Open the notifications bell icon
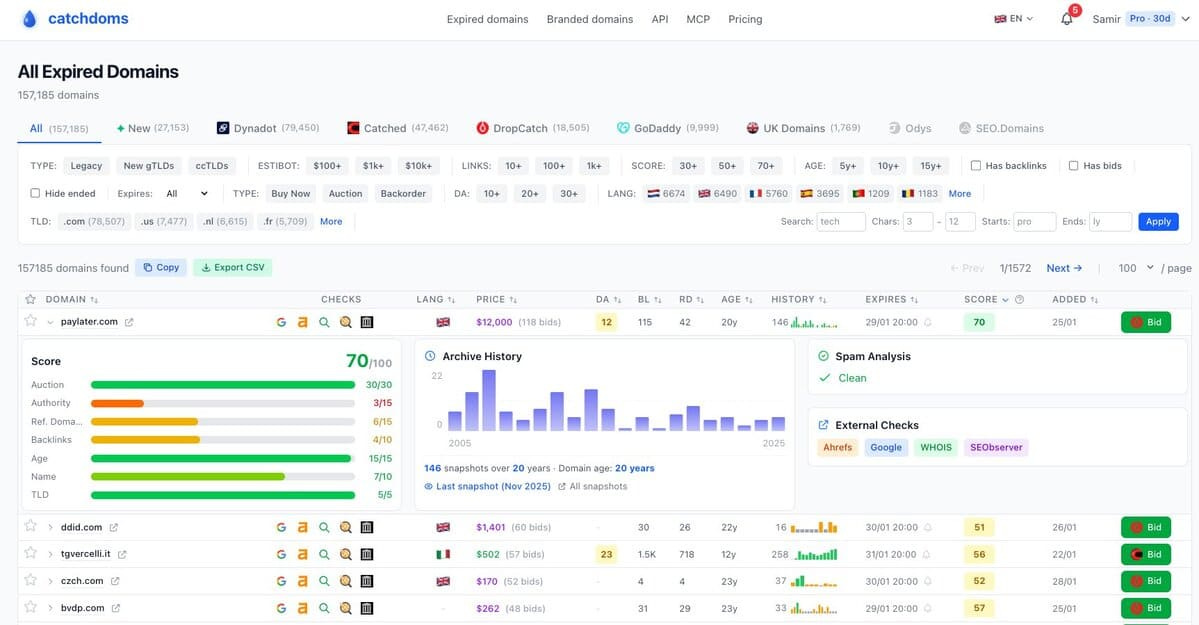 [x=1067, y=19]
